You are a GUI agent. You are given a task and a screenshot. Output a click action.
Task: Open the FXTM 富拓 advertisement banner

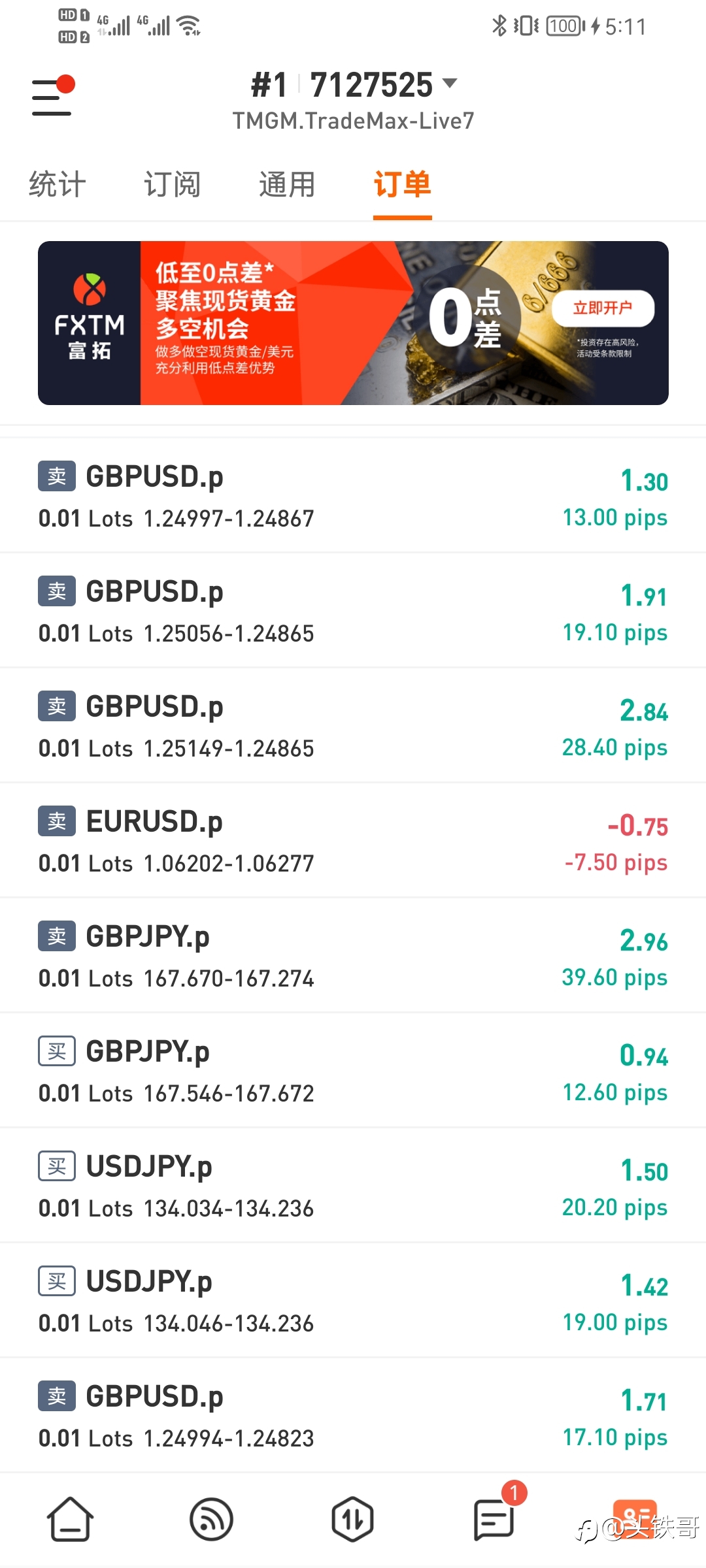click(353, 323)
